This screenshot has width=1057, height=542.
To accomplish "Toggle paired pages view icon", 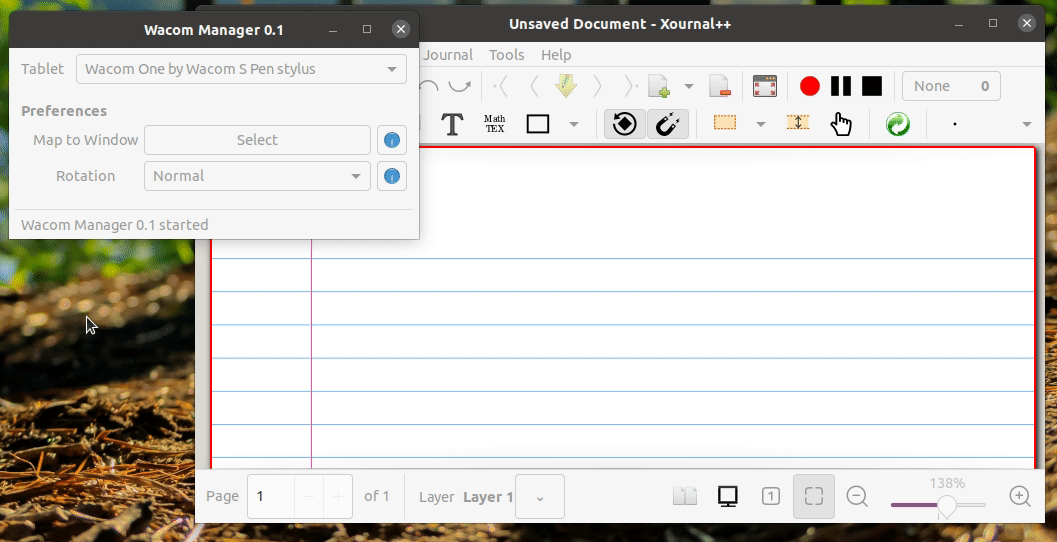I will (x=685, y=497).
